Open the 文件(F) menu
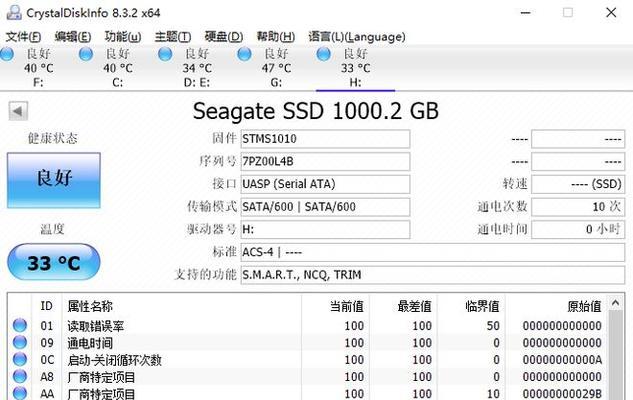The height and width of the screenshot is (400, 633). coord(23,37)
